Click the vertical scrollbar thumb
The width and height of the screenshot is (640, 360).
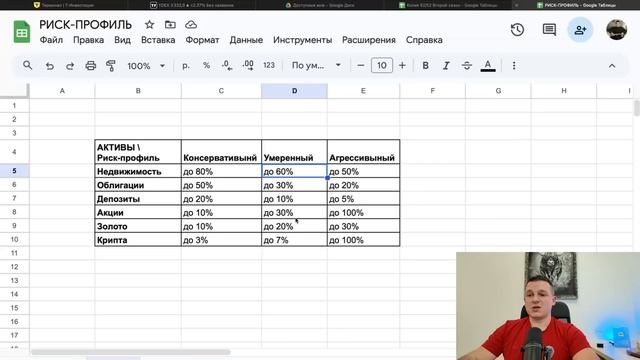[x=637, y=108]
